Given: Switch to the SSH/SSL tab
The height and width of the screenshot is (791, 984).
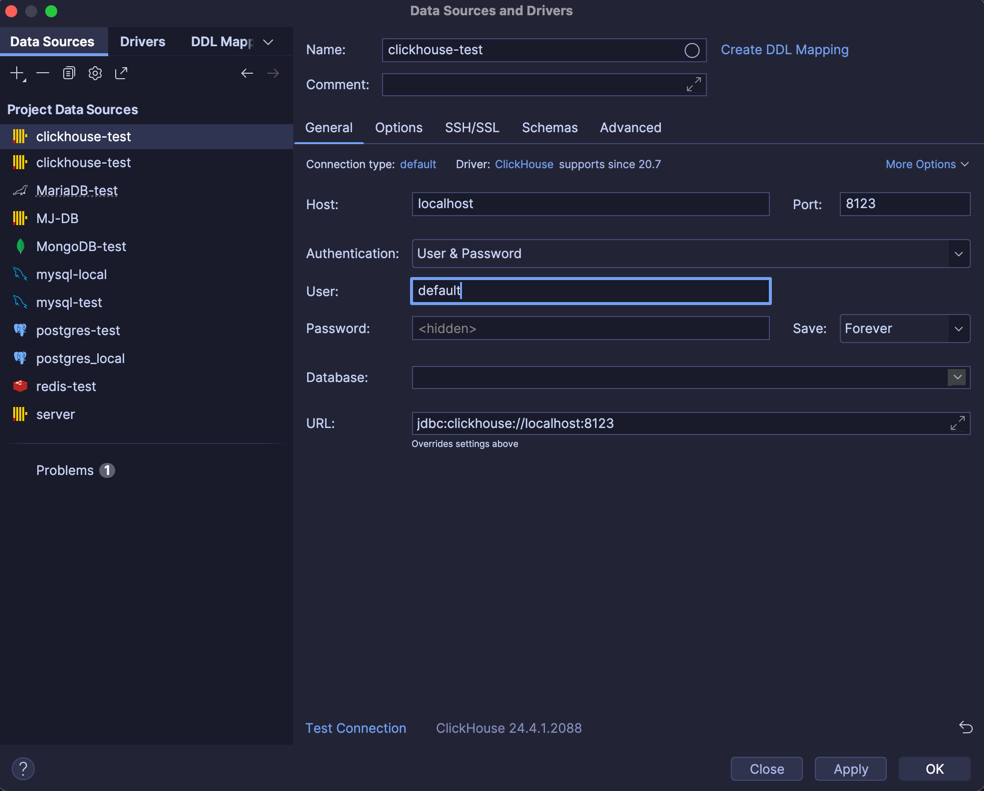Looking at the screenshot, I should 471,128.
